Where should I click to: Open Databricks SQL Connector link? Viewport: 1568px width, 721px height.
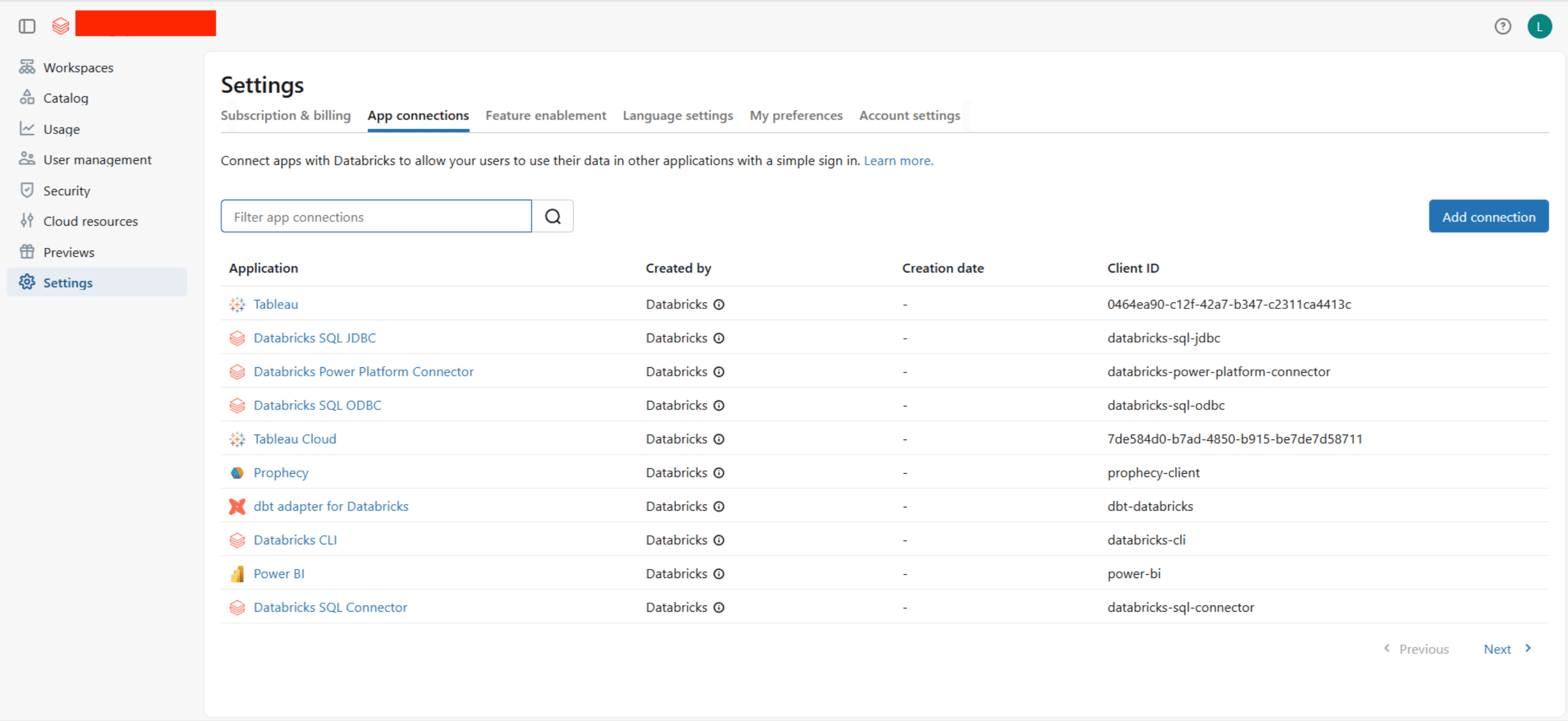[x=330, y=607]
